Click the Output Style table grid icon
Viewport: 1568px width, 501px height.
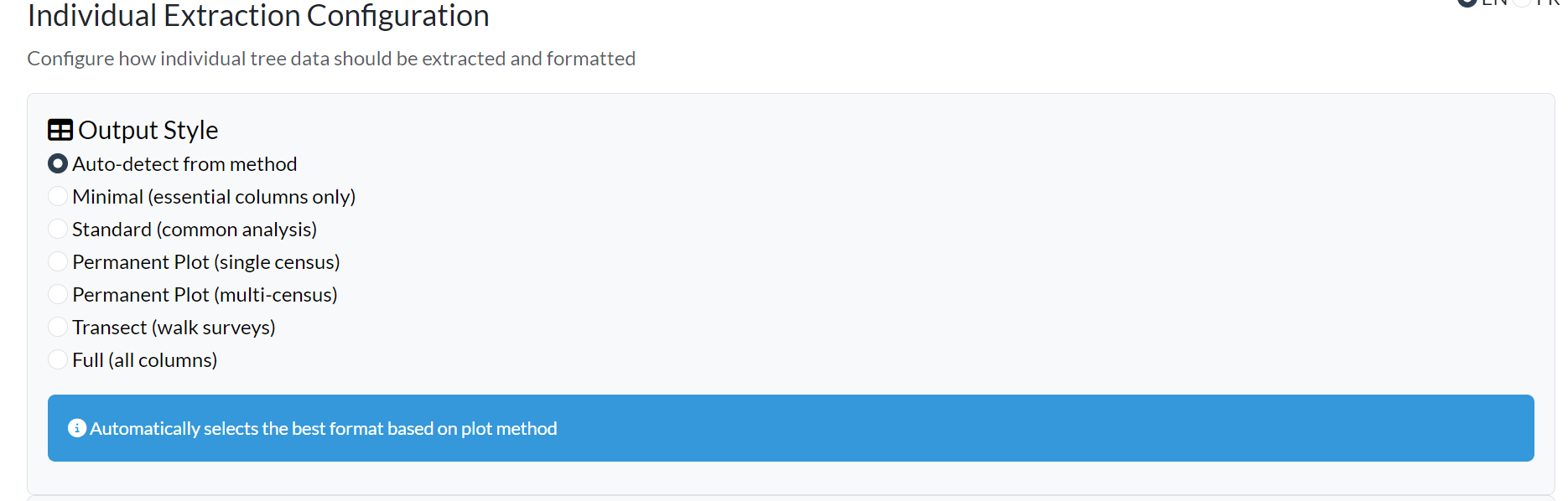point(59,129)
